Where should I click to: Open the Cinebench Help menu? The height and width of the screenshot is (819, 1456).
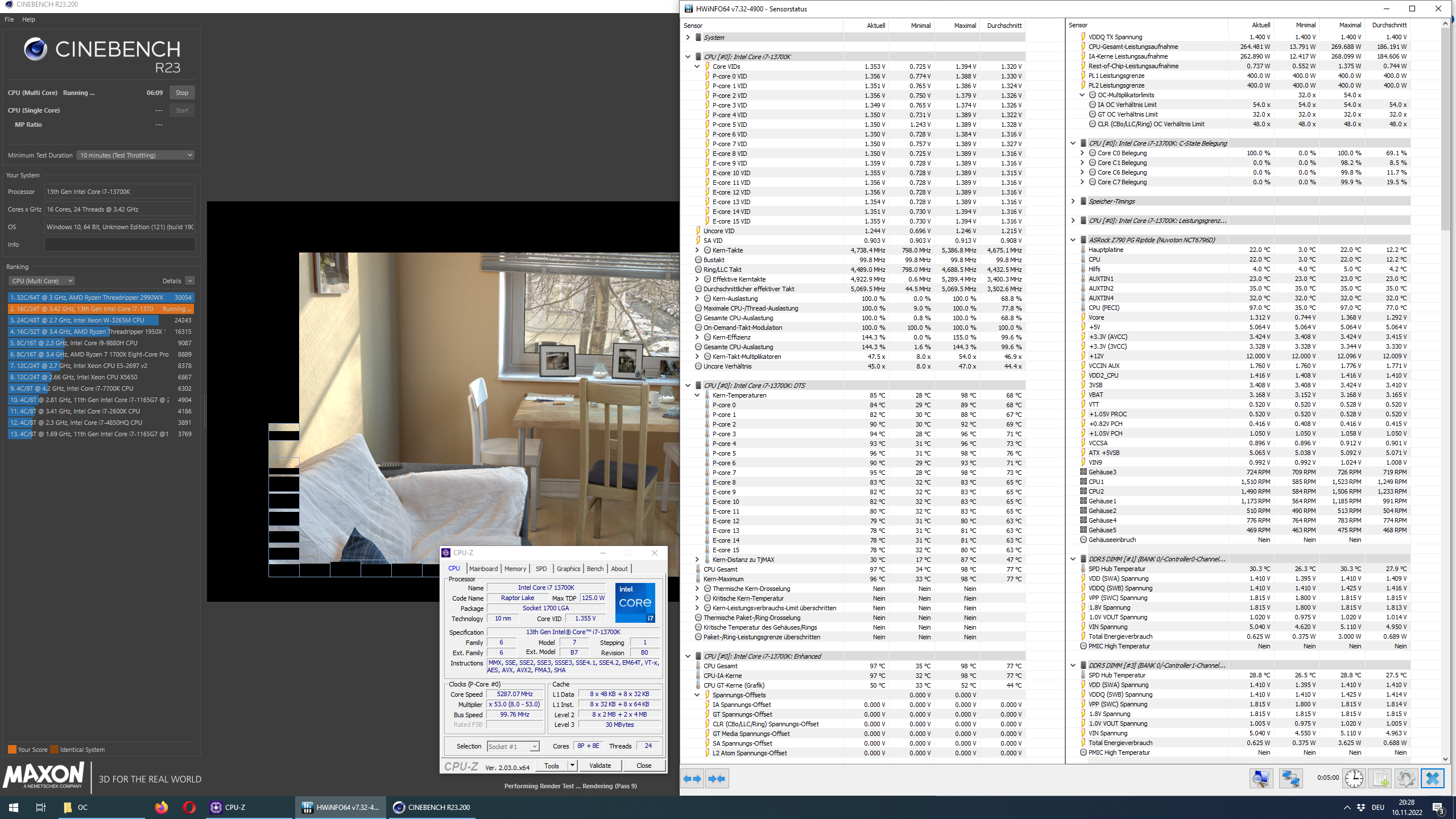point(28,19)
